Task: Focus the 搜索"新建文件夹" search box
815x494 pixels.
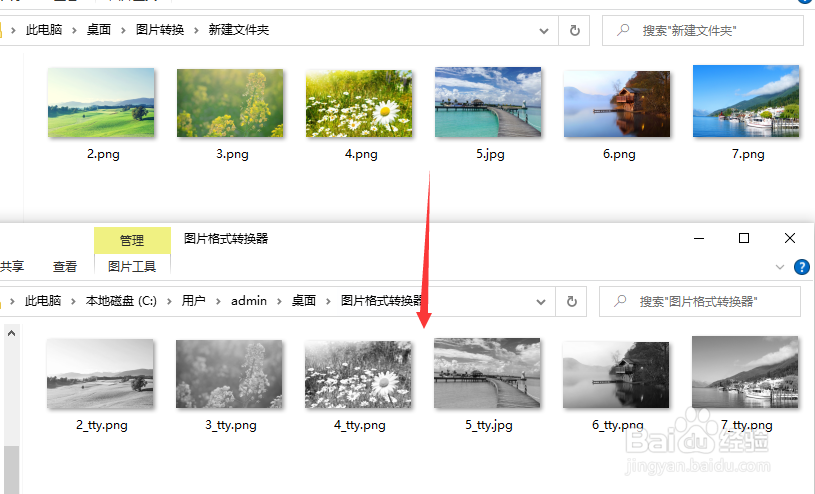Action: pos(703,31)
